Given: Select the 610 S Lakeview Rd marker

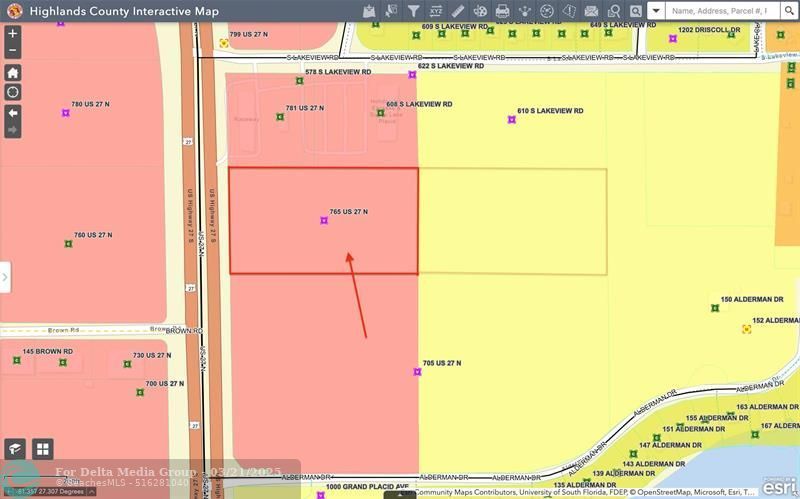Looking at the screenshot, I should tap(511, 120).
